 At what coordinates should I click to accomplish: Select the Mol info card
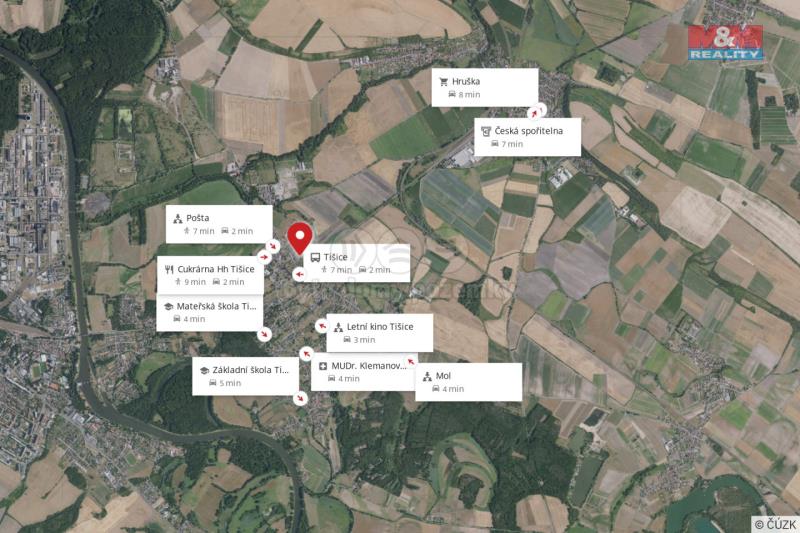point(468,382)
